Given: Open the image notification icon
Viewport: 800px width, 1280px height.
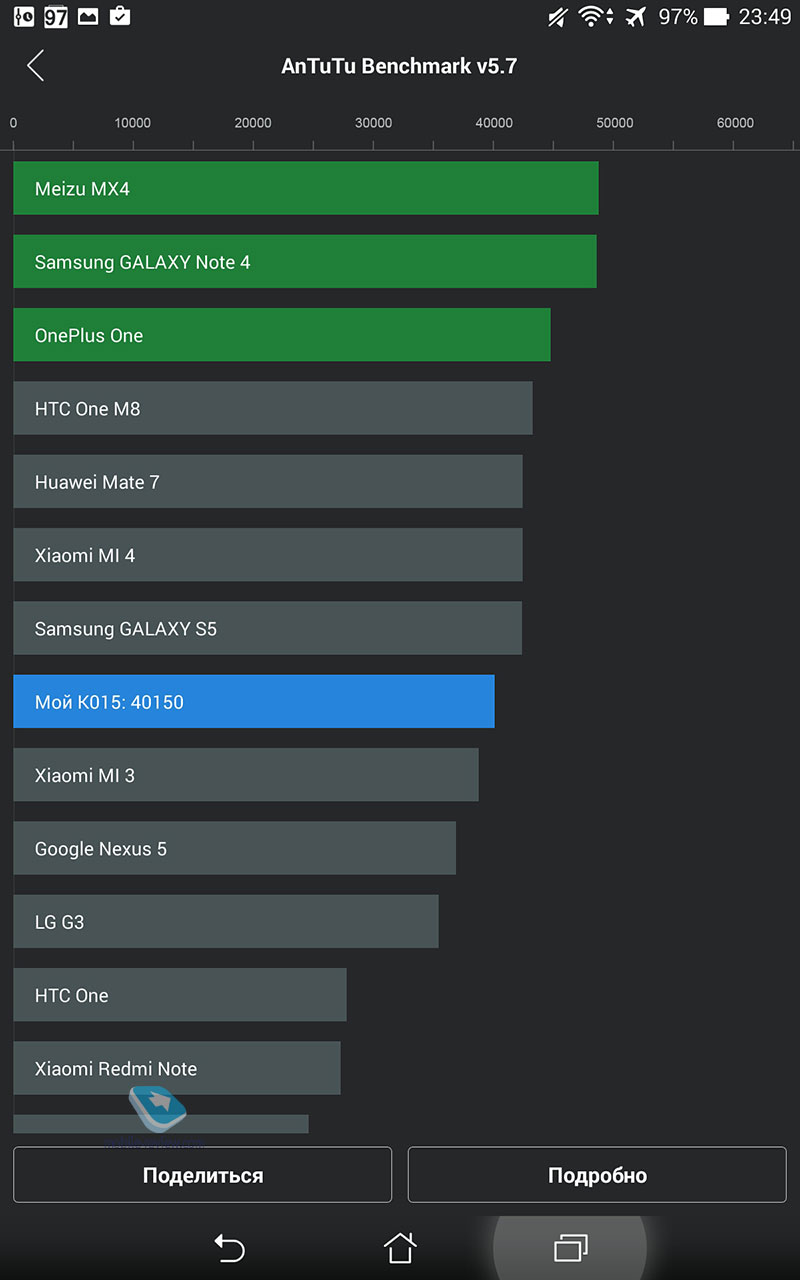Looking at the screenshot, I should point(87,17).
